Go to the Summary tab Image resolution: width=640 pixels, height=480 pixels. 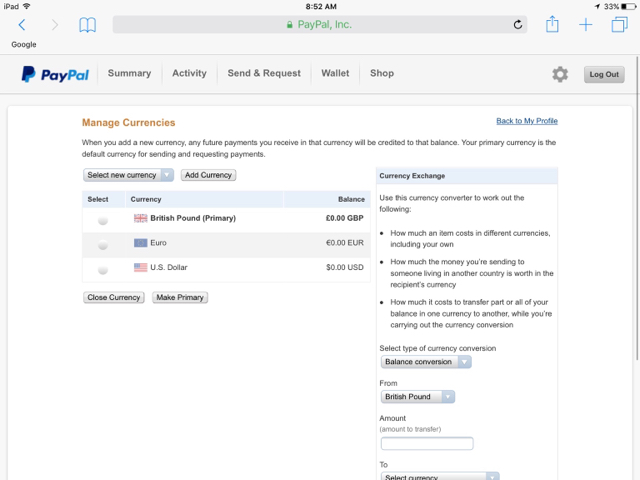pos(129,73)
